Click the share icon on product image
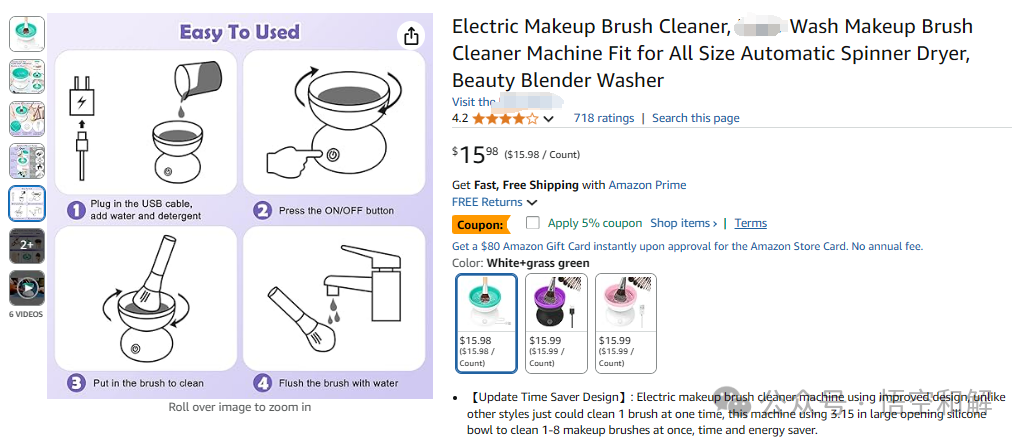Image resolution: width=1025 pixels, height=444 pixels. pyautogui.click(x=411, y=36)
